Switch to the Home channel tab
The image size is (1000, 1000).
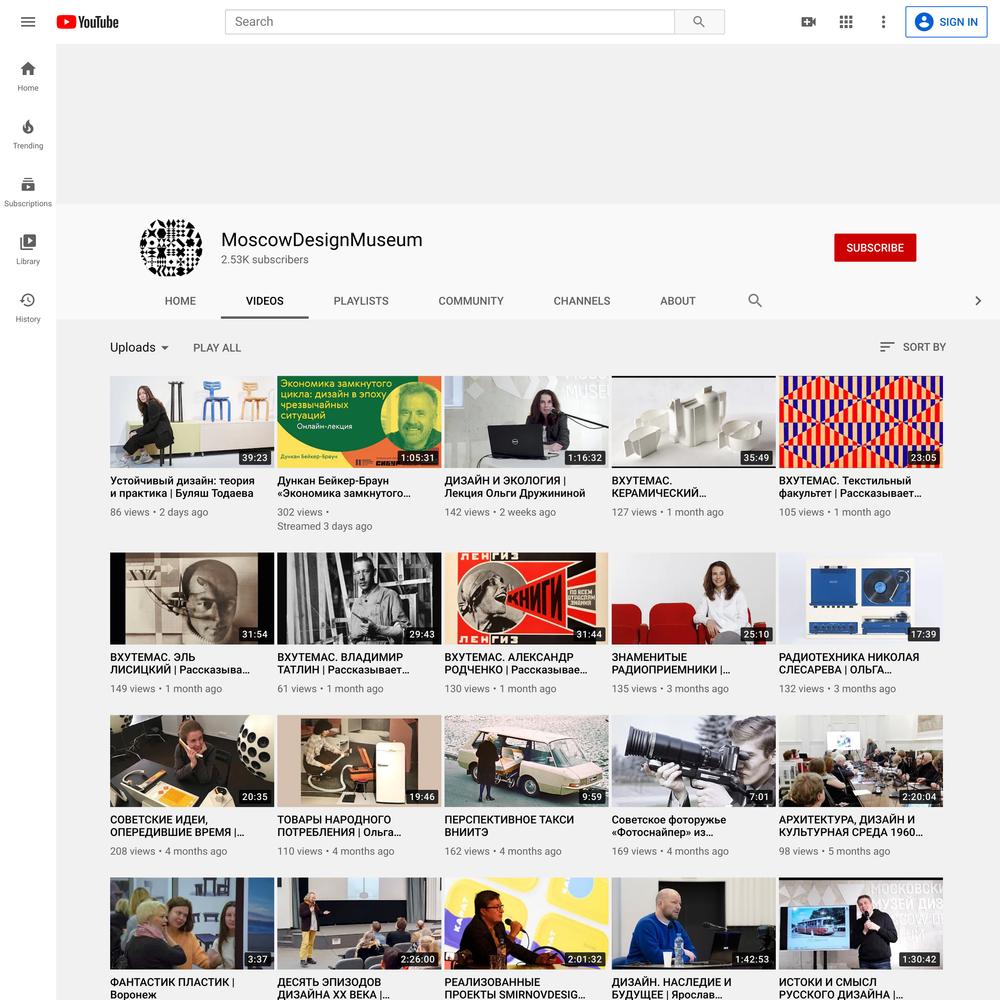pos(180,301)
